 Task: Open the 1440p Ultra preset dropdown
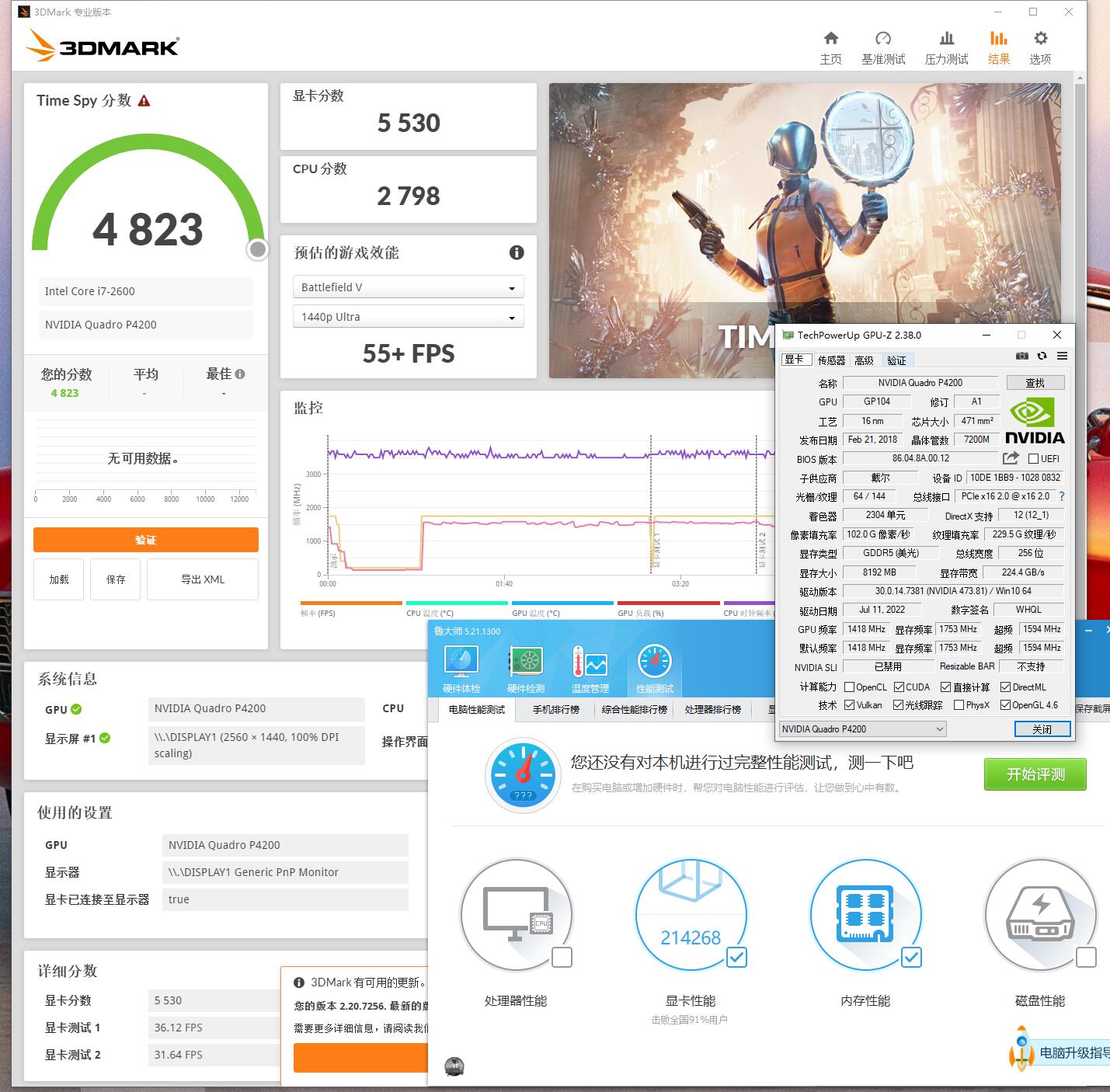408,317
